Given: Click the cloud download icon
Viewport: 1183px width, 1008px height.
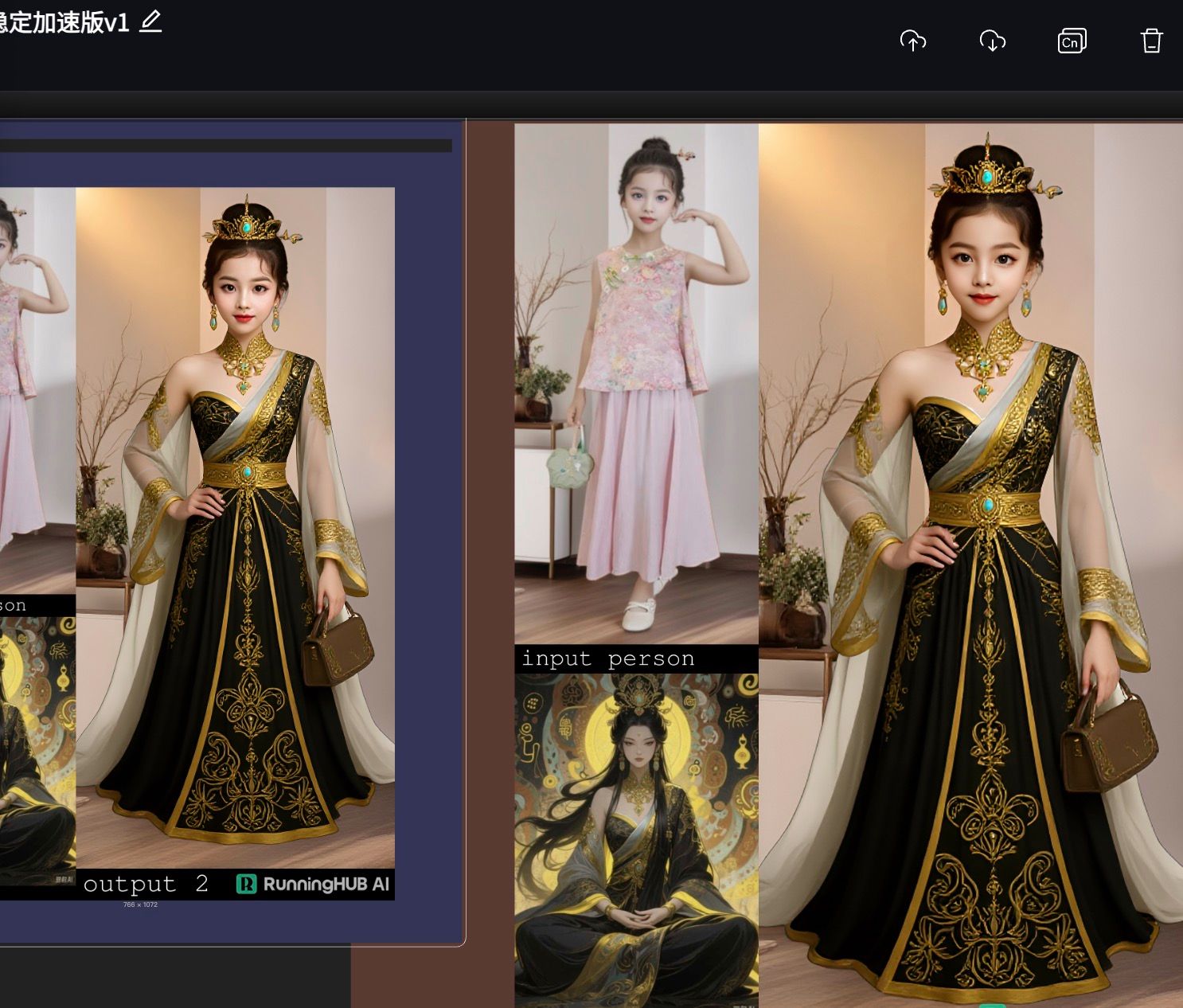Looking at the screenshot, I should coord(992,41).
